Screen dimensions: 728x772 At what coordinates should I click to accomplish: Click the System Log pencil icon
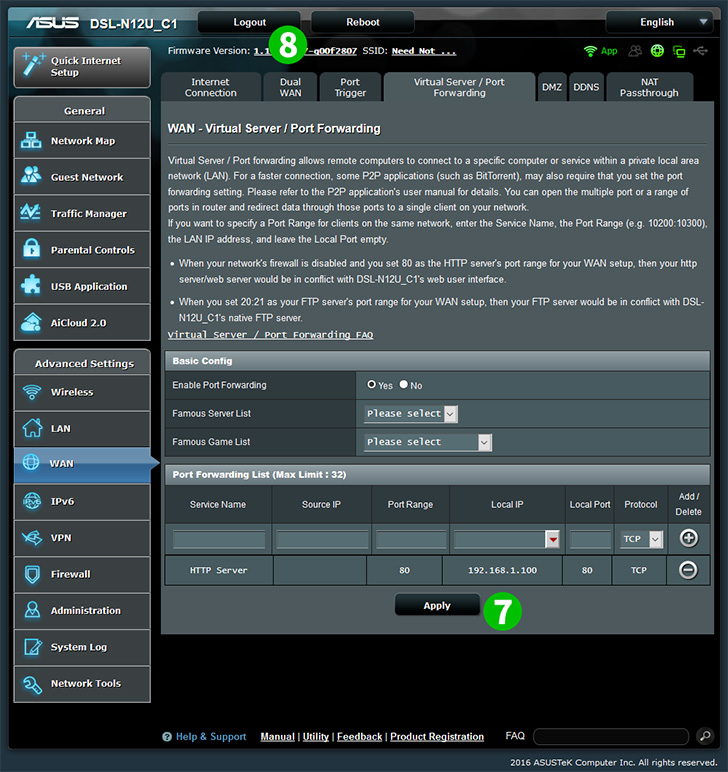32,646
